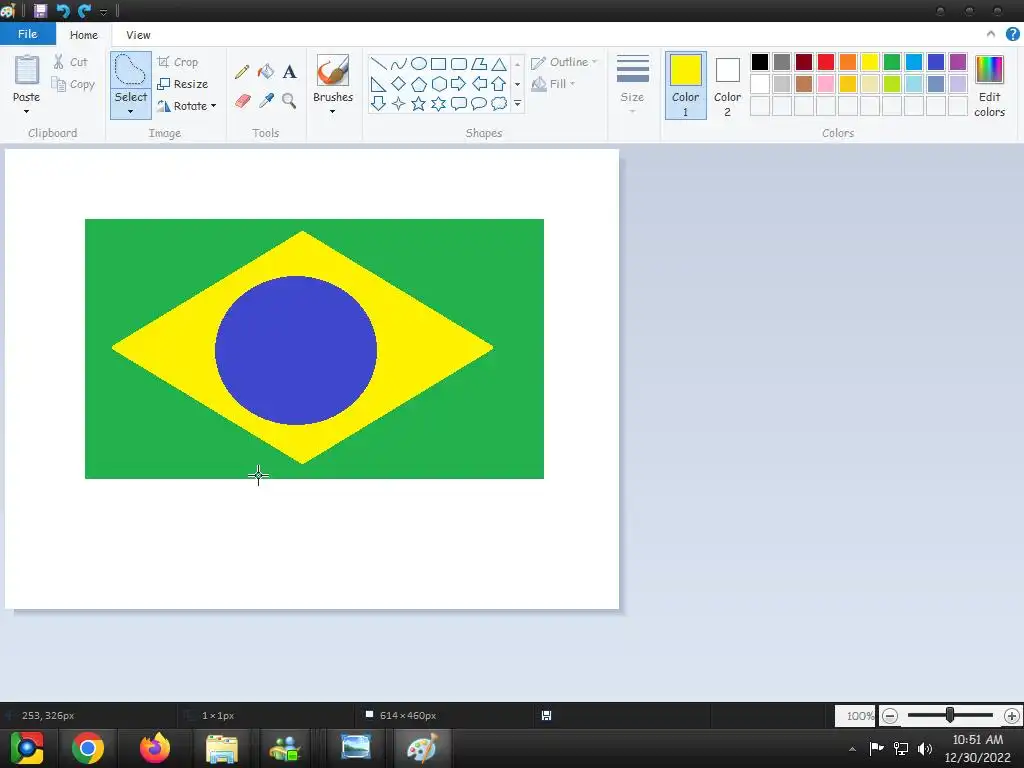The height and width of the screenshot is (768, 1024).
Task: Choose the Four-point star shape
Action: 398,104
